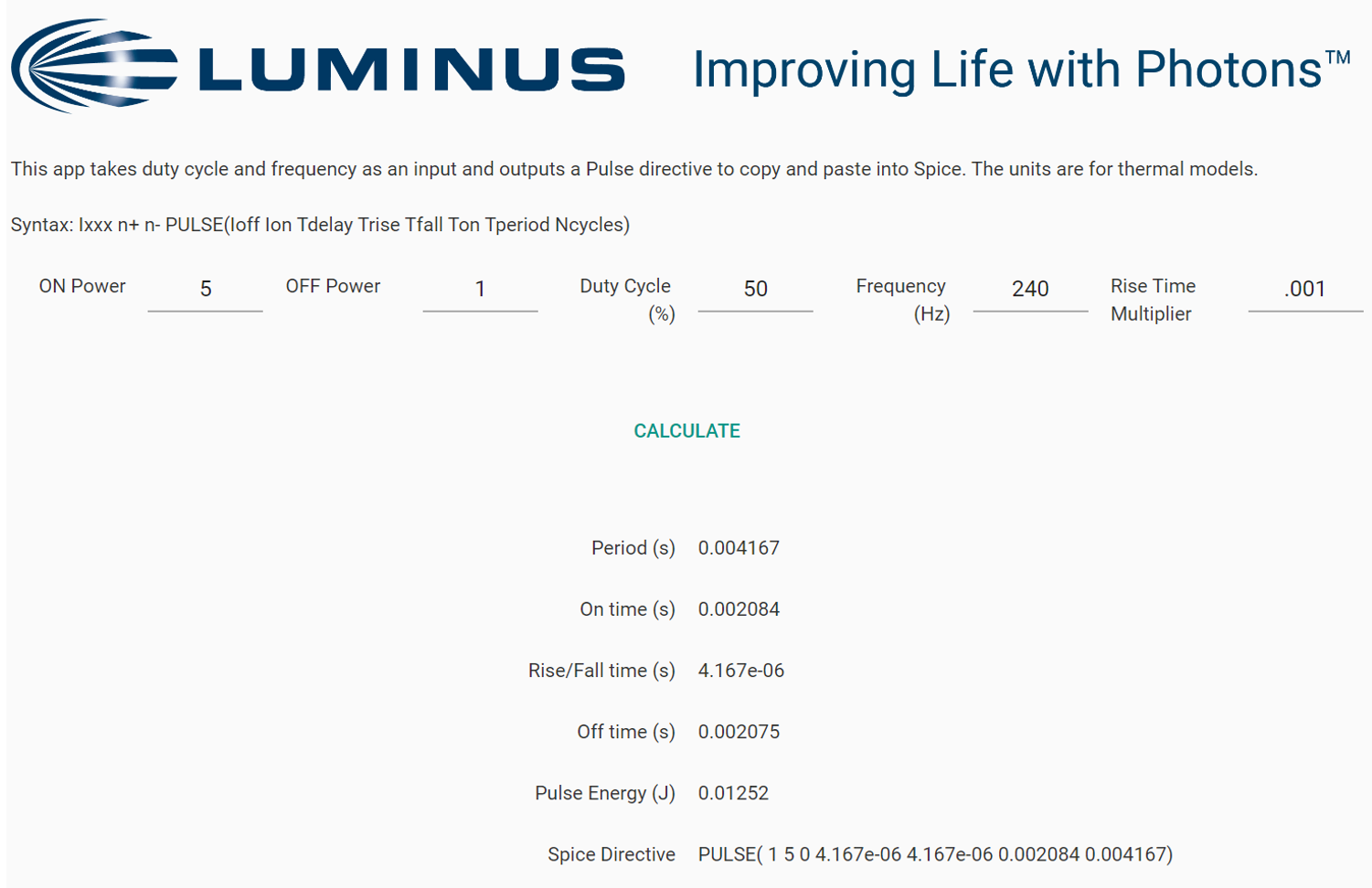Click the Pulse Energy (J) label

coord(605,793)
